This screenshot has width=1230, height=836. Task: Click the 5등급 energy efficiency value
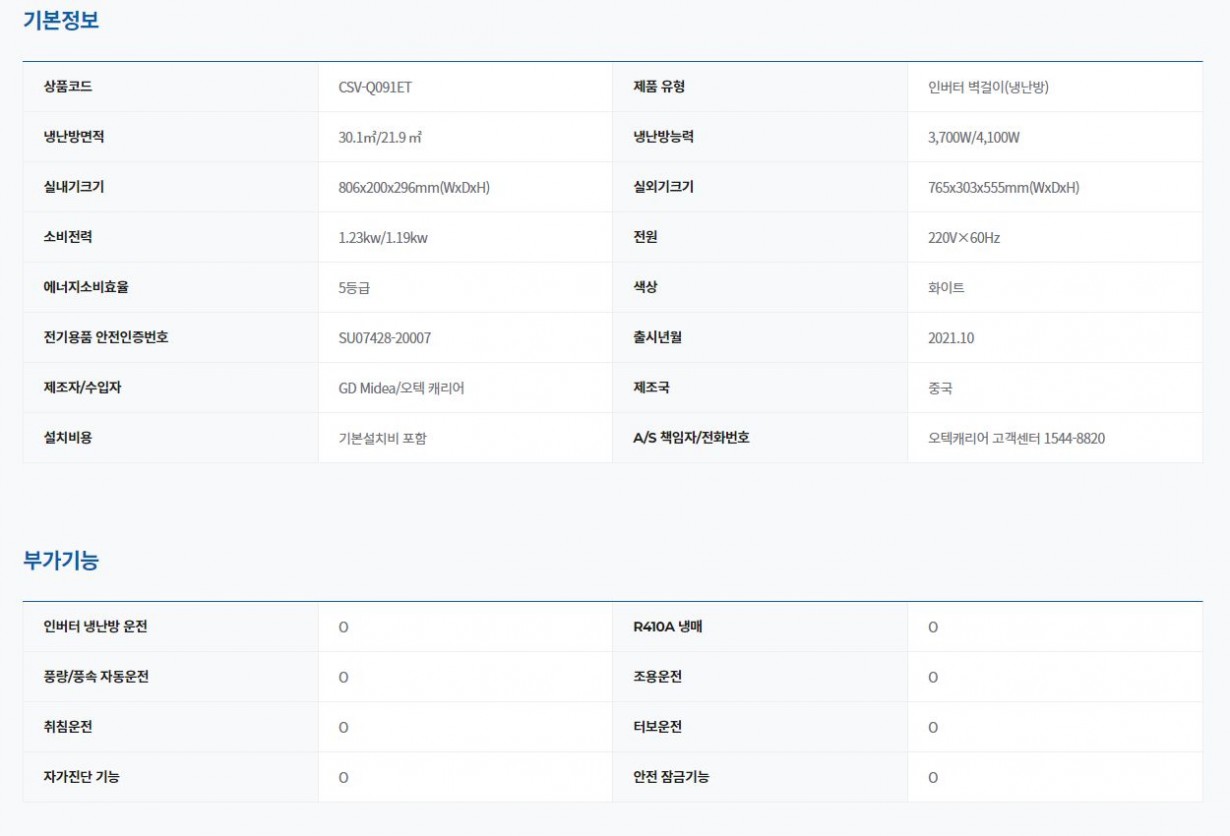354,288
